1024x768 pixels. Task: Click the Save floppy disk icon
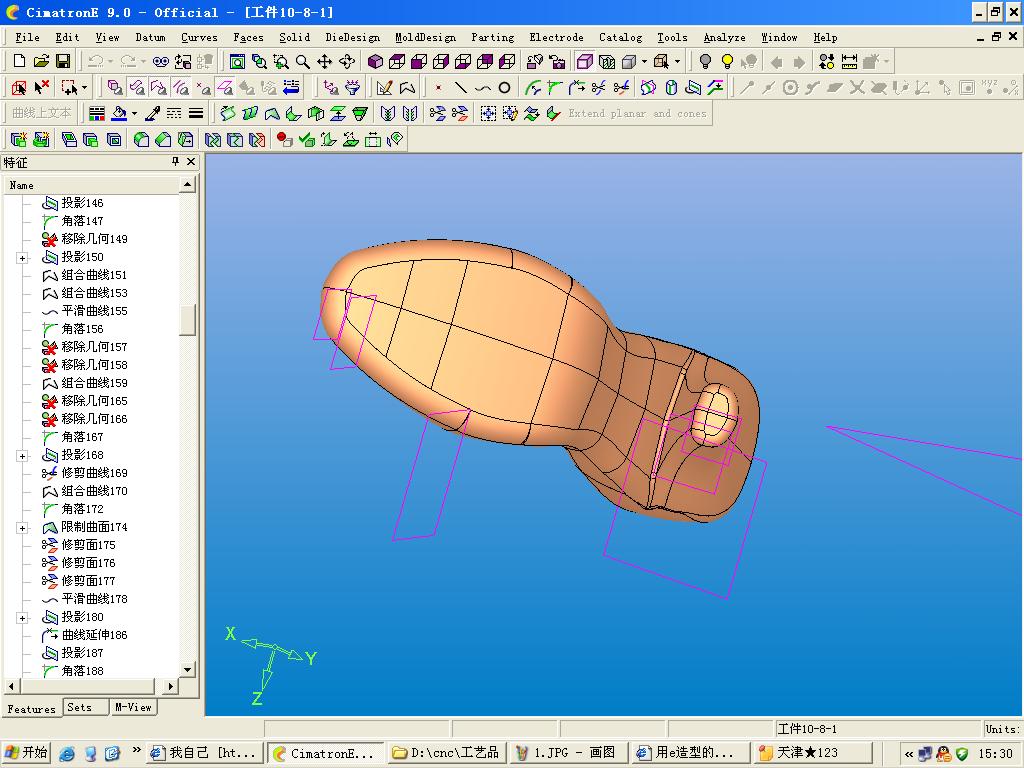(64, 62)
